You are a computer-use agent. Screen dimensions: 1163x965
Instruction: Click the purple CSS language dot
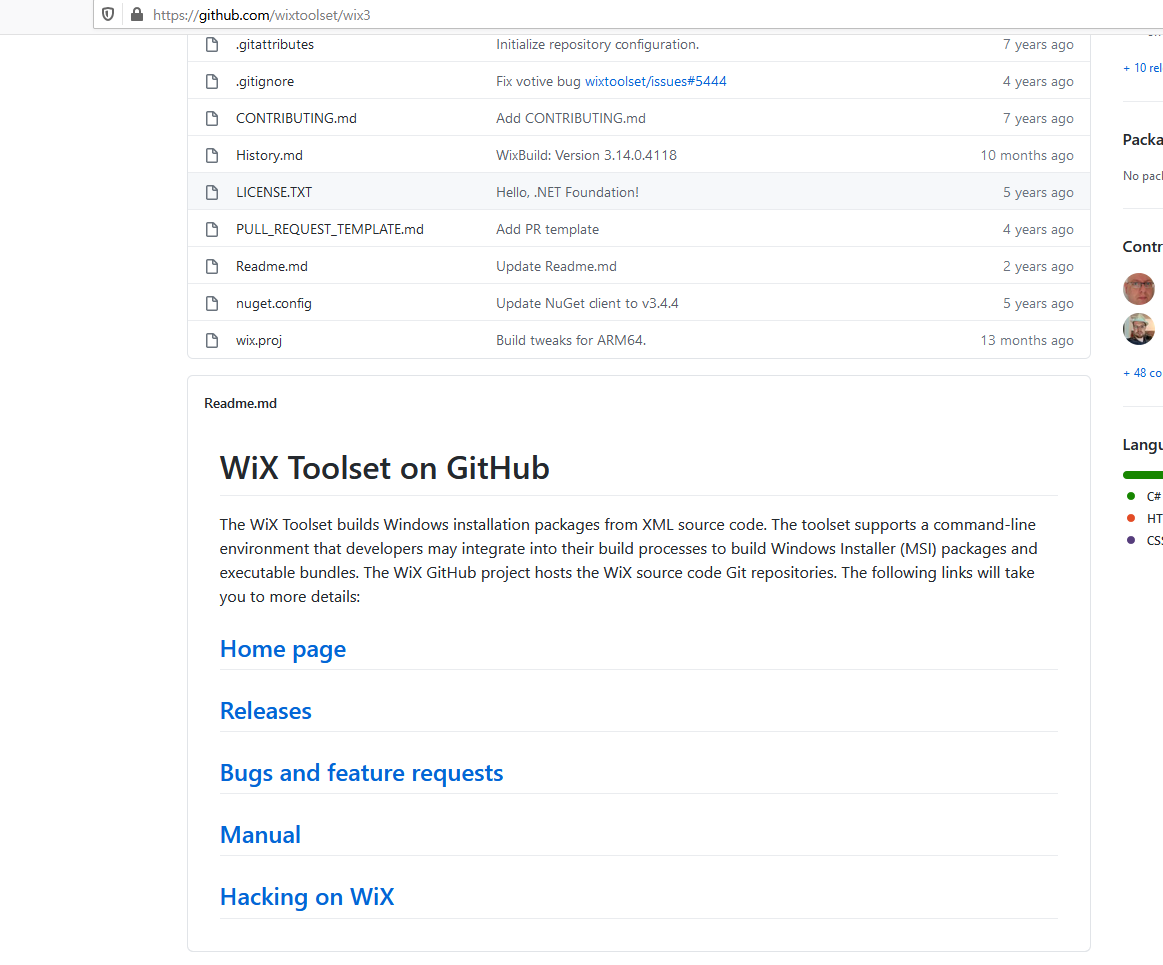(1131, 540)
